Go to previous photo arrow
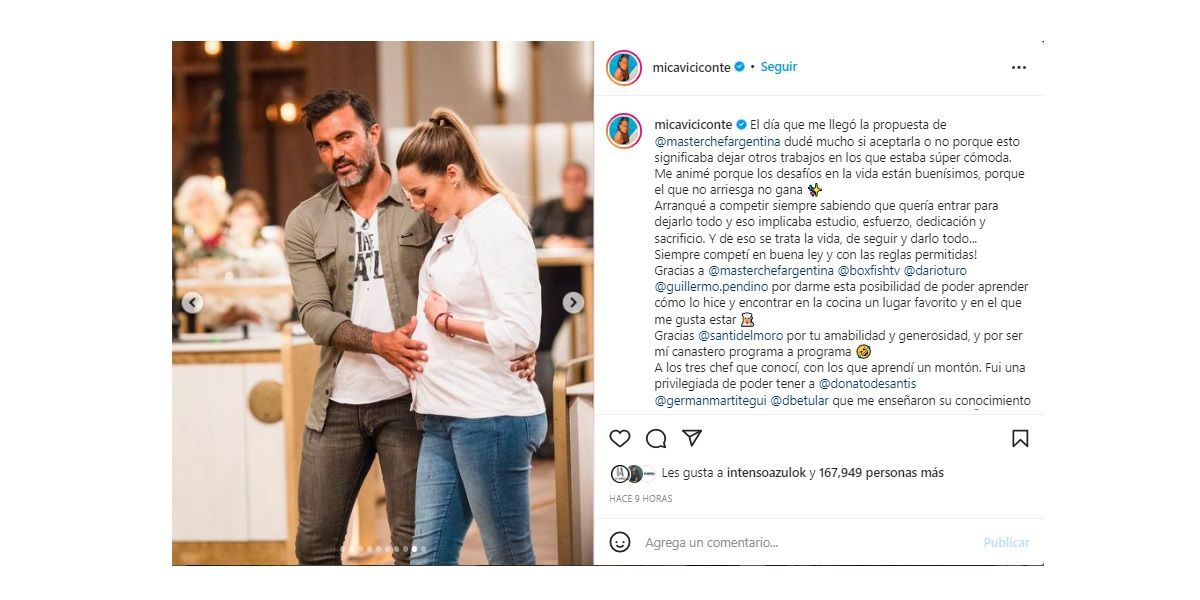Image resolution: width=1200 pixels, height=600 pixels. click(192, 302)
